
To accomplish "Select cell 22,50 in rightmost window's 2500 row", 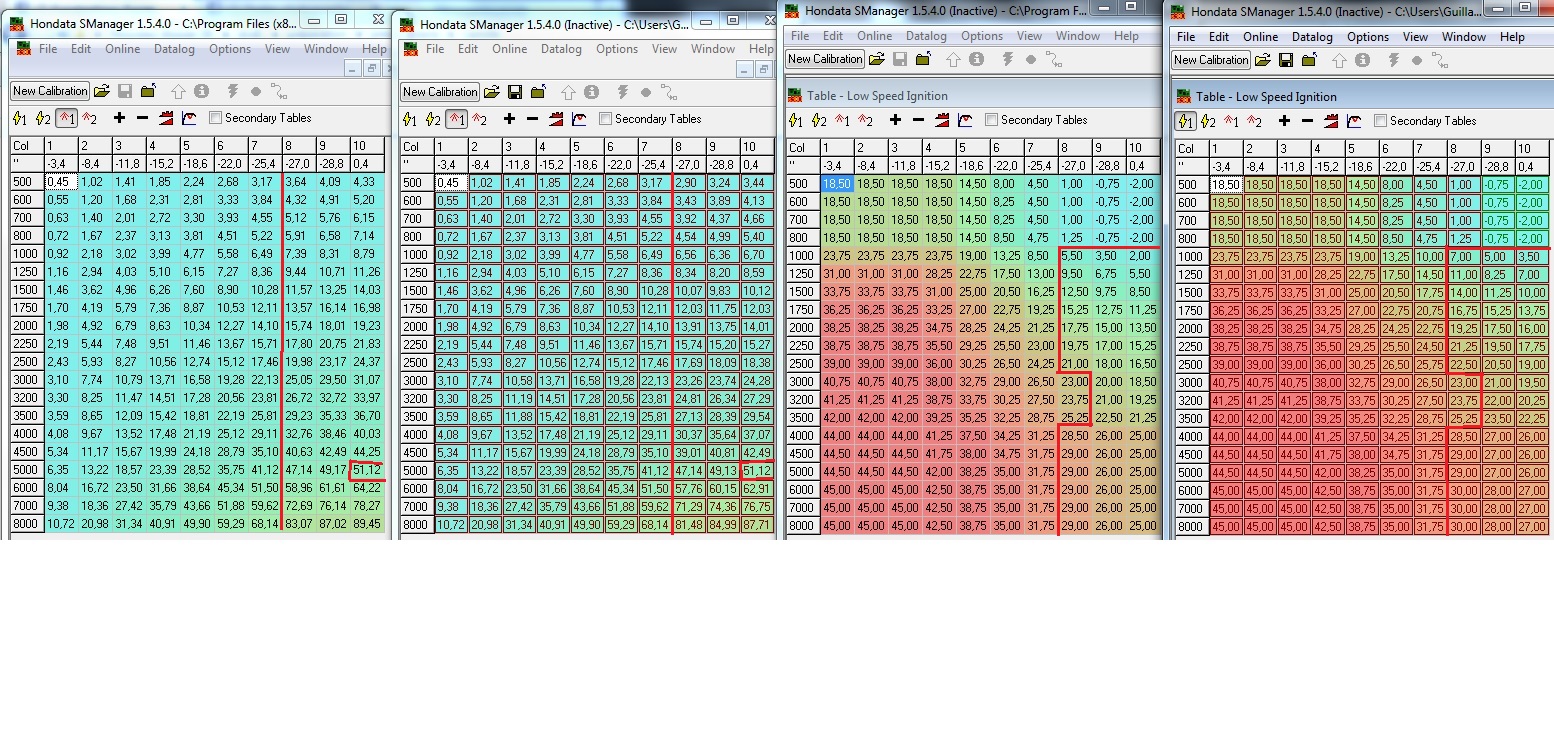I will (x=1462, y=365).
